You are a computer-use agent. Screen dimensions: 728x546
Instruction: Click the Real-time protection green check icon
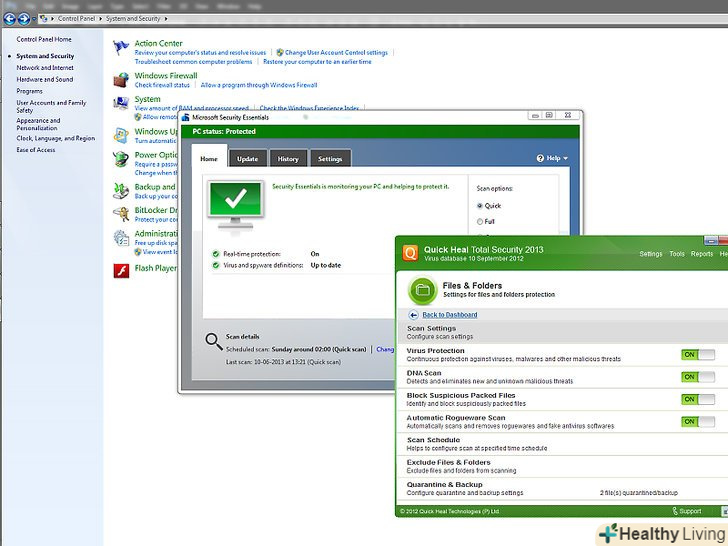coord(216,254)
